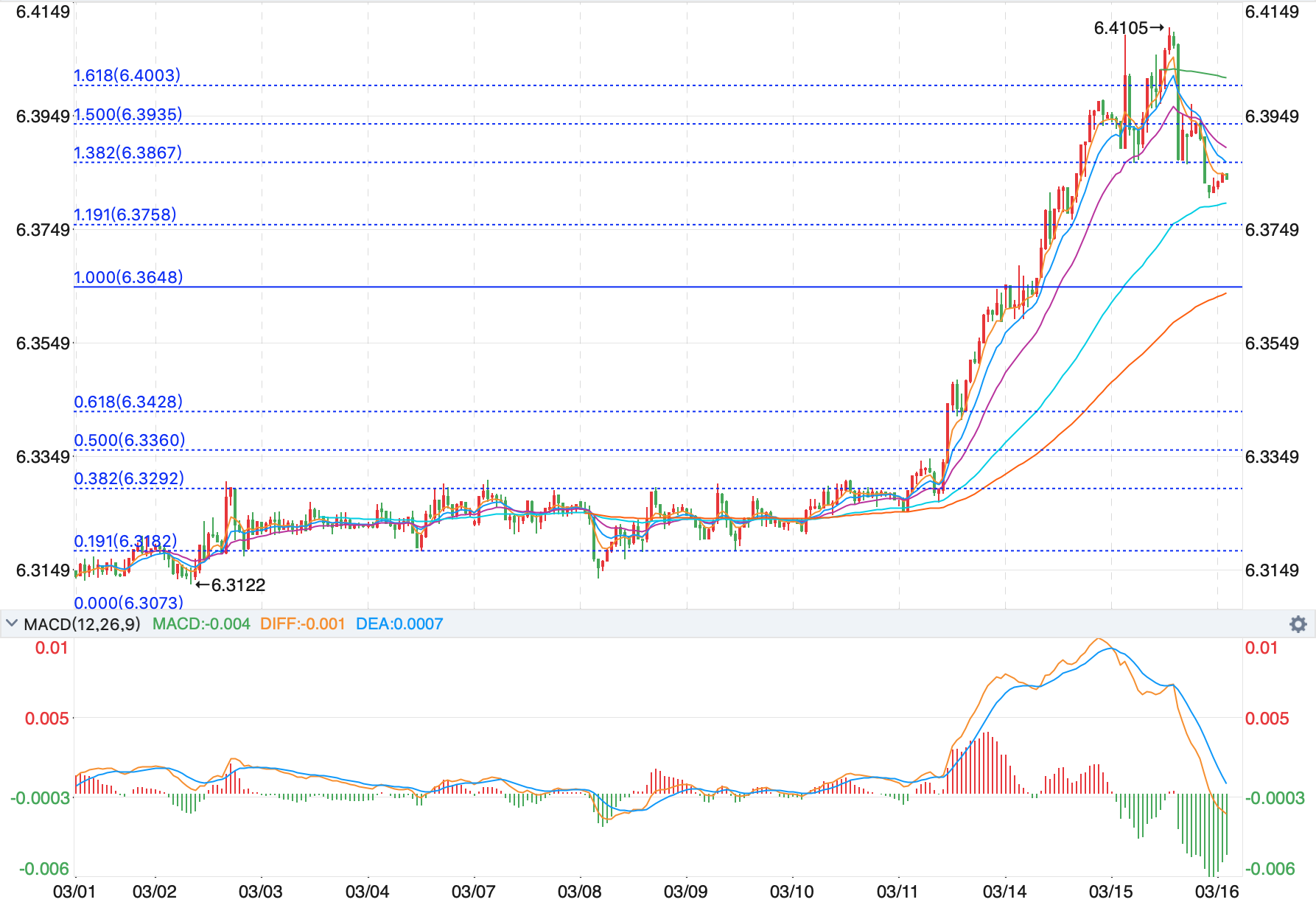Select the 1.618(6.4003) Fibonacci level label

pos(127,75)
